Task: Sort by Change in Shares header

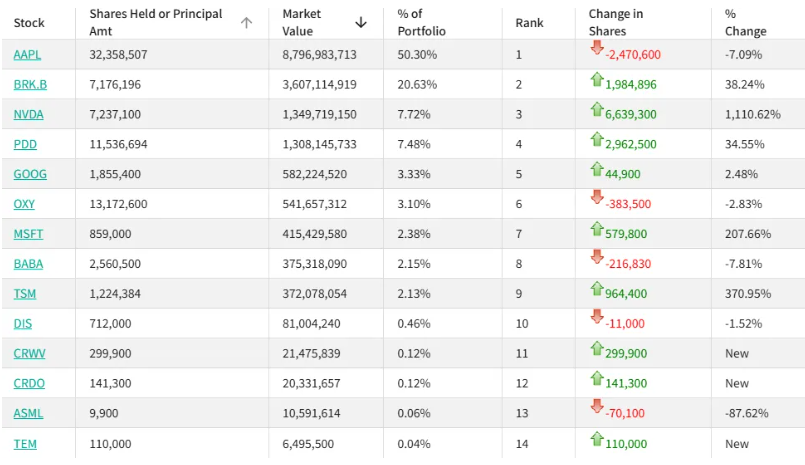Action: point(616,23)
